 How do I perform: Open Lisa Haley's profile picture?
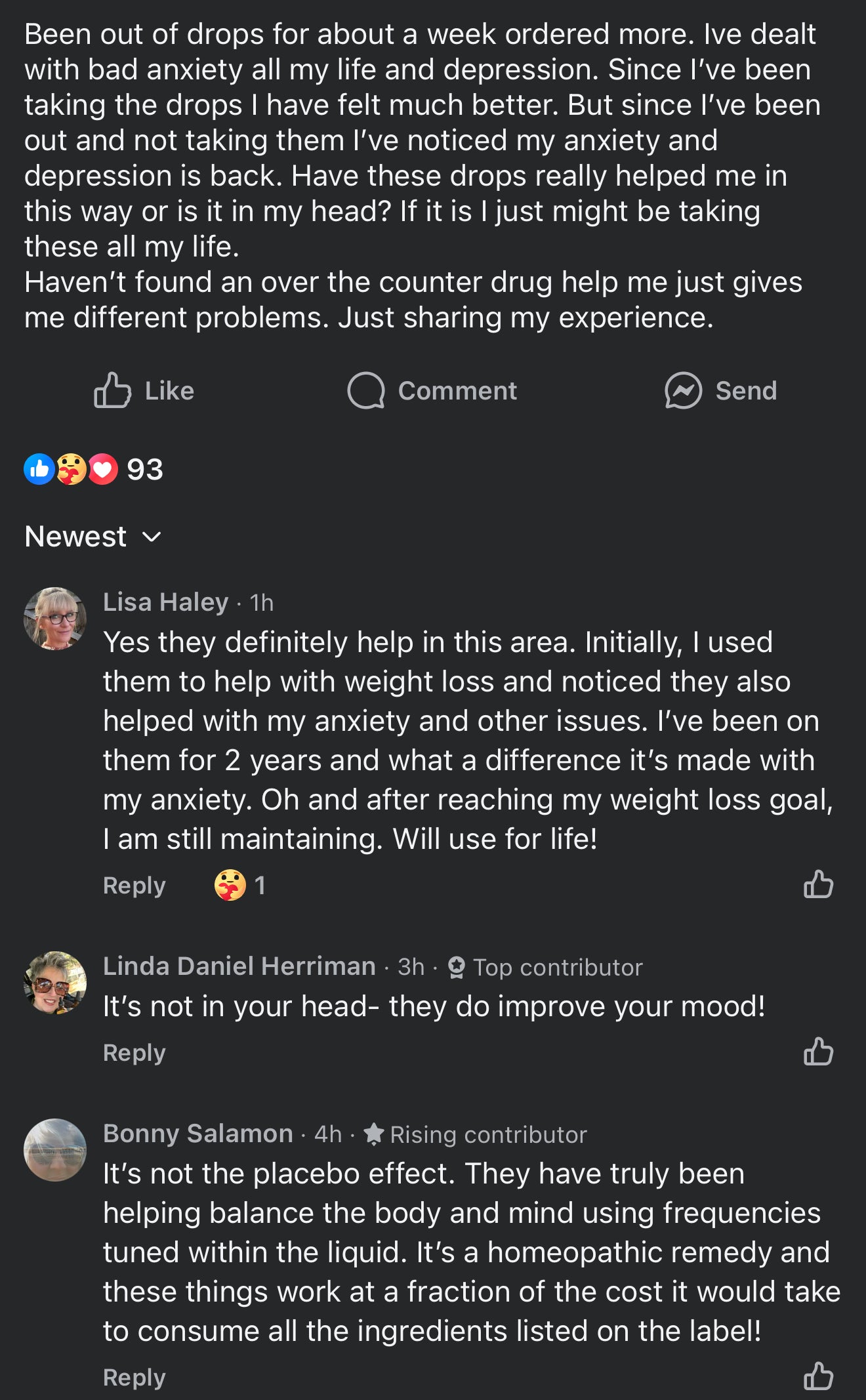click(55, 619)
